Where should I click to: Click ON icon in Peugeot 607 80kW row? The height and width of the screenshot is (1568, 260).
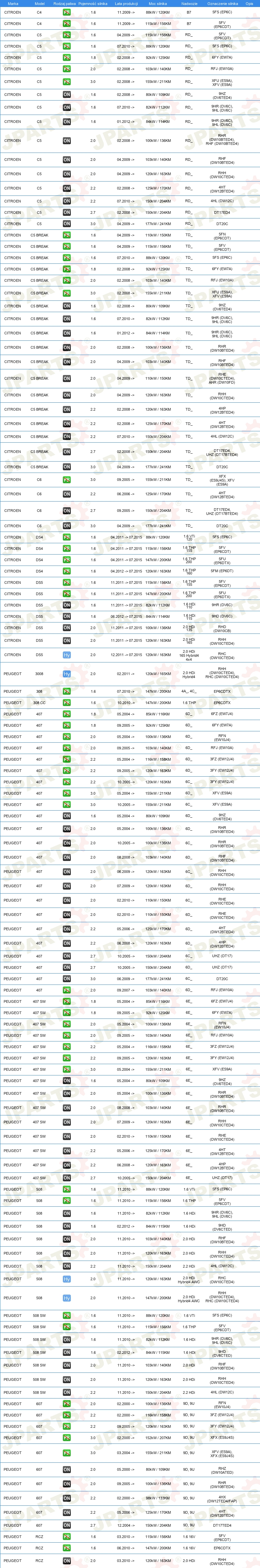point(67,1469)
